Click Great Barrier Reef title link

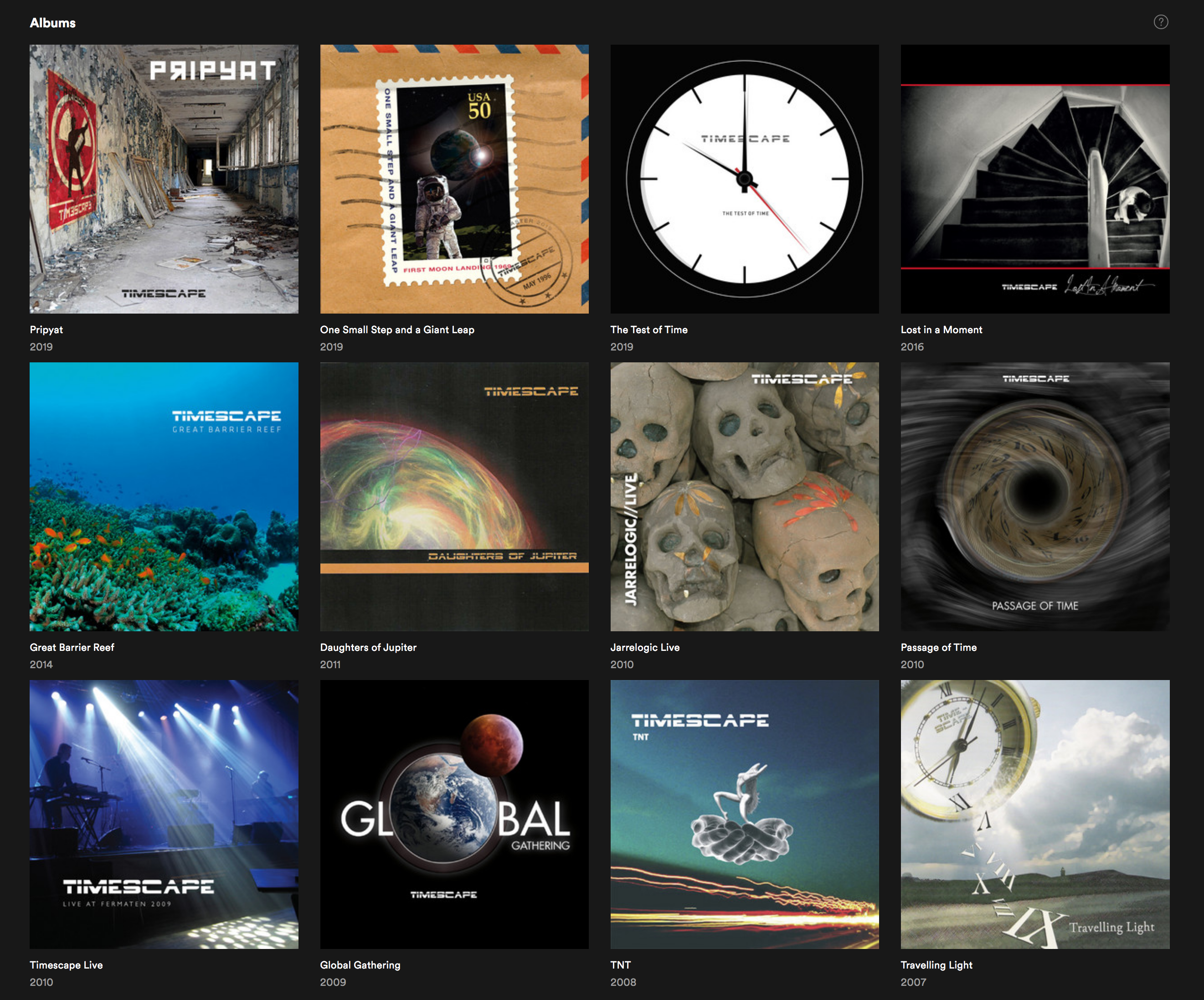pyautogui.click(x=72, y=647)
